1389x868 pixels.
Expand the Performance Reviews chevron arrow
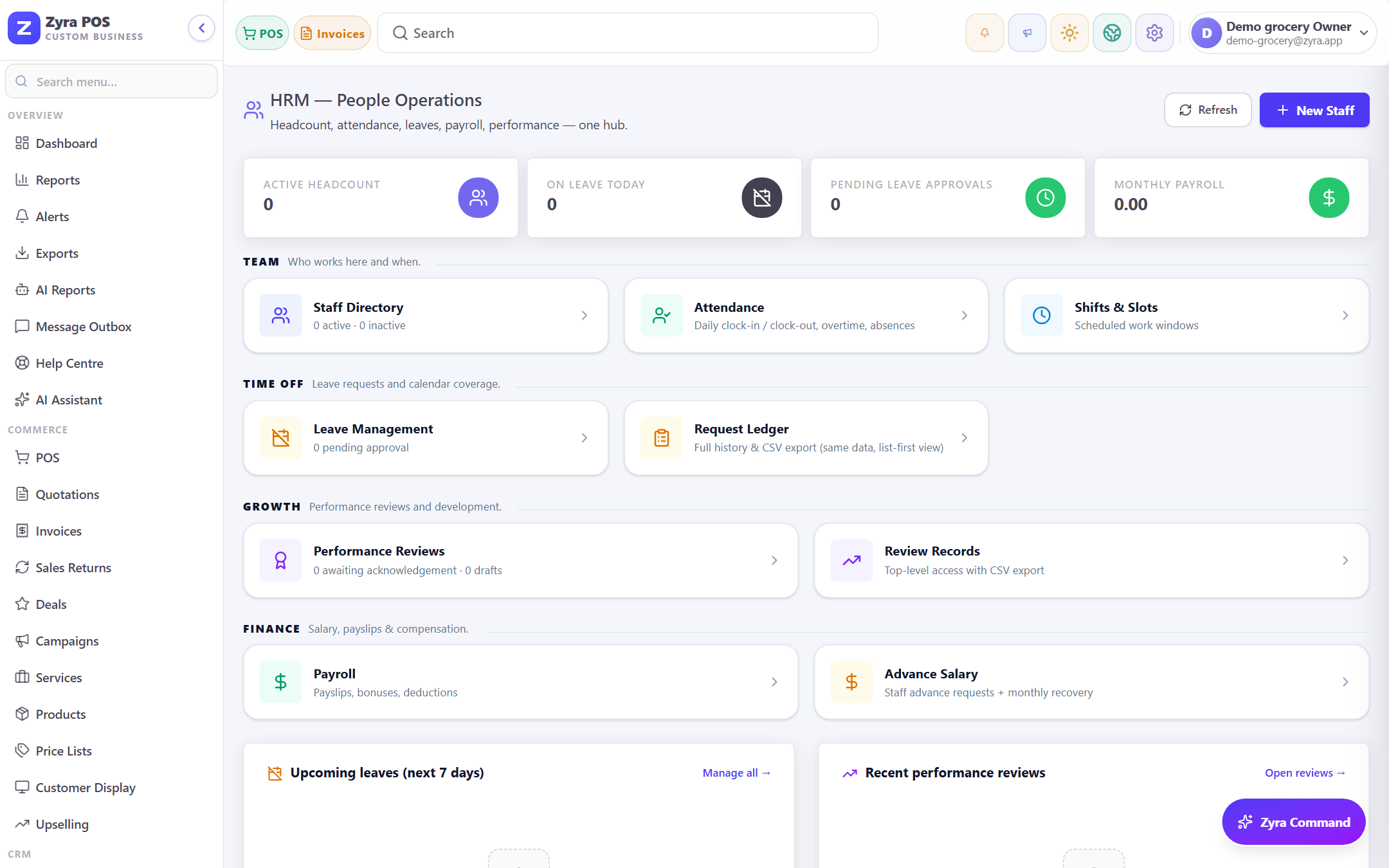pos(774,561)
